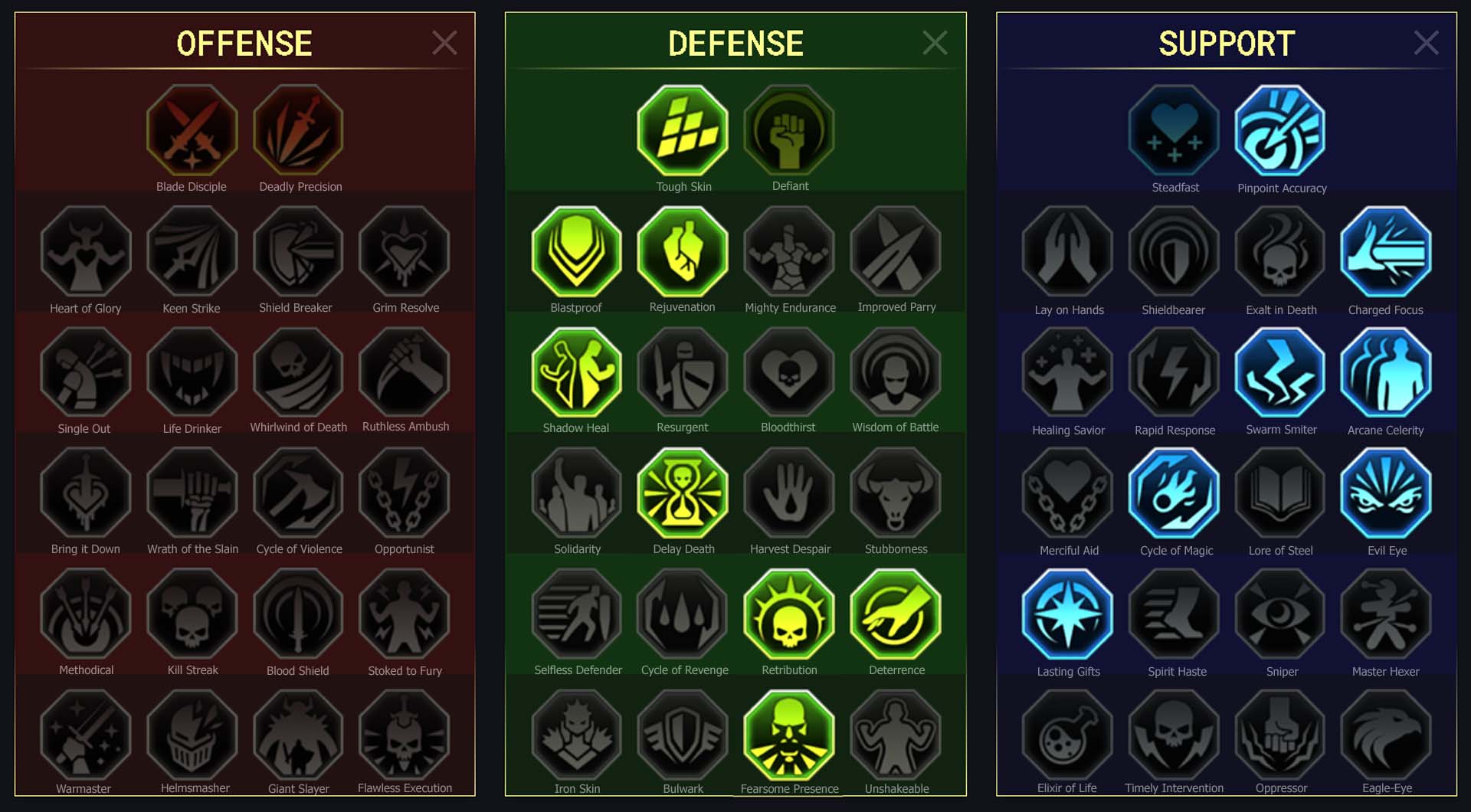Select the Delay Death hourglass icon
This screenshot has width=1471, height=812.
coord(683,493)
